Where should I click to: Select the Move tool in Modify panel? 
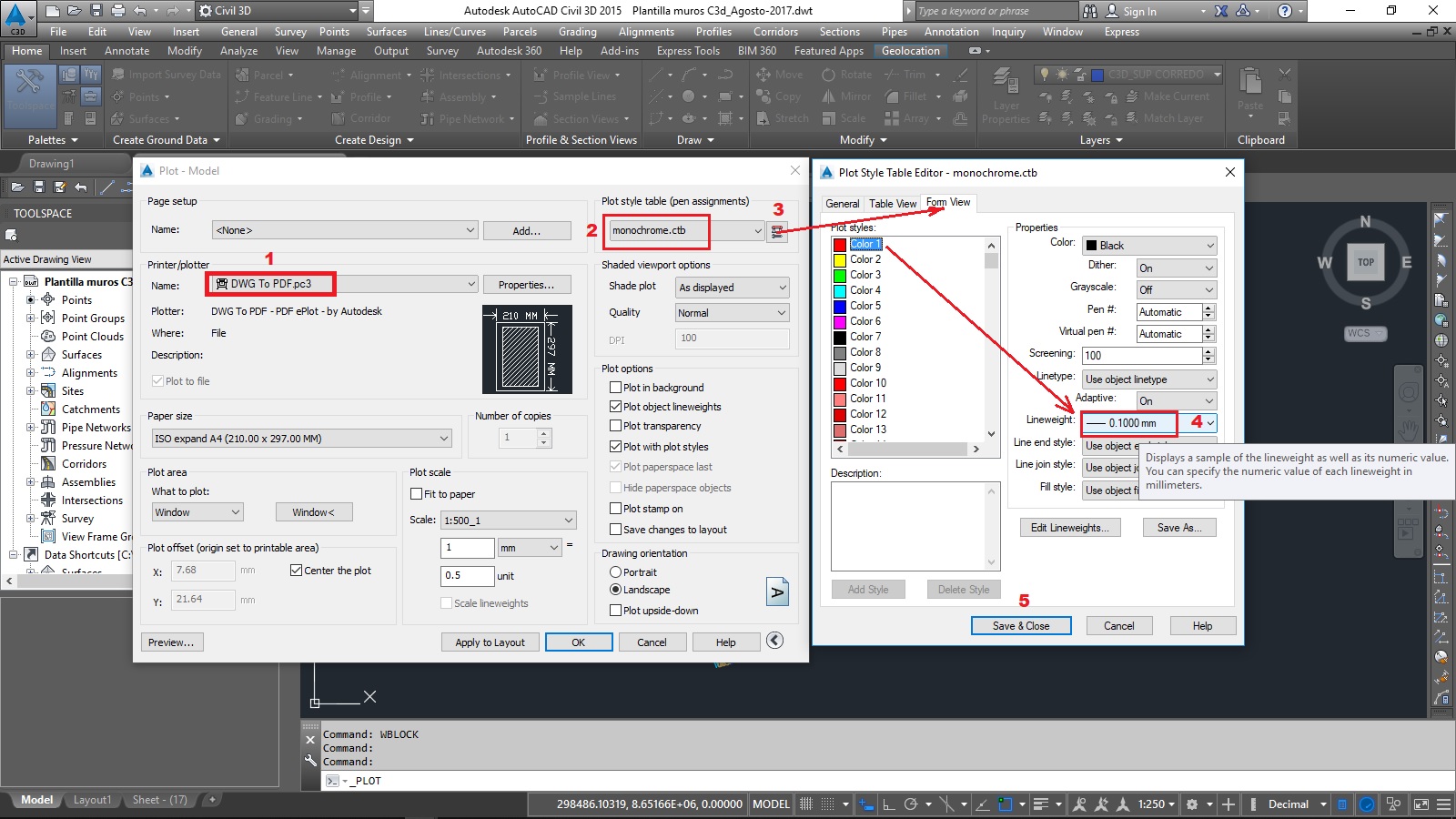[779, 75]
